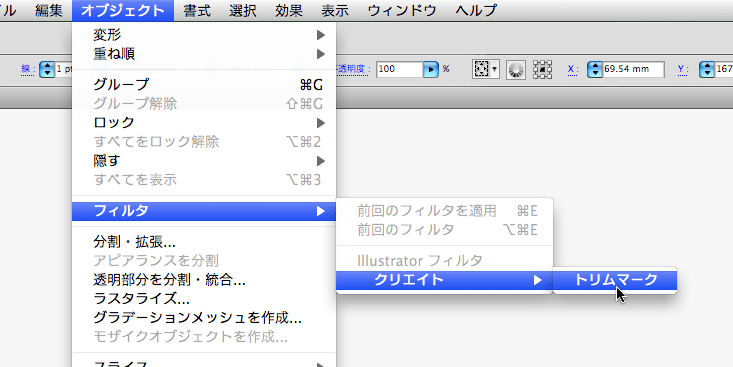733x367 pixels.
Task: Click the opacity value field
Action: (400, 69)
